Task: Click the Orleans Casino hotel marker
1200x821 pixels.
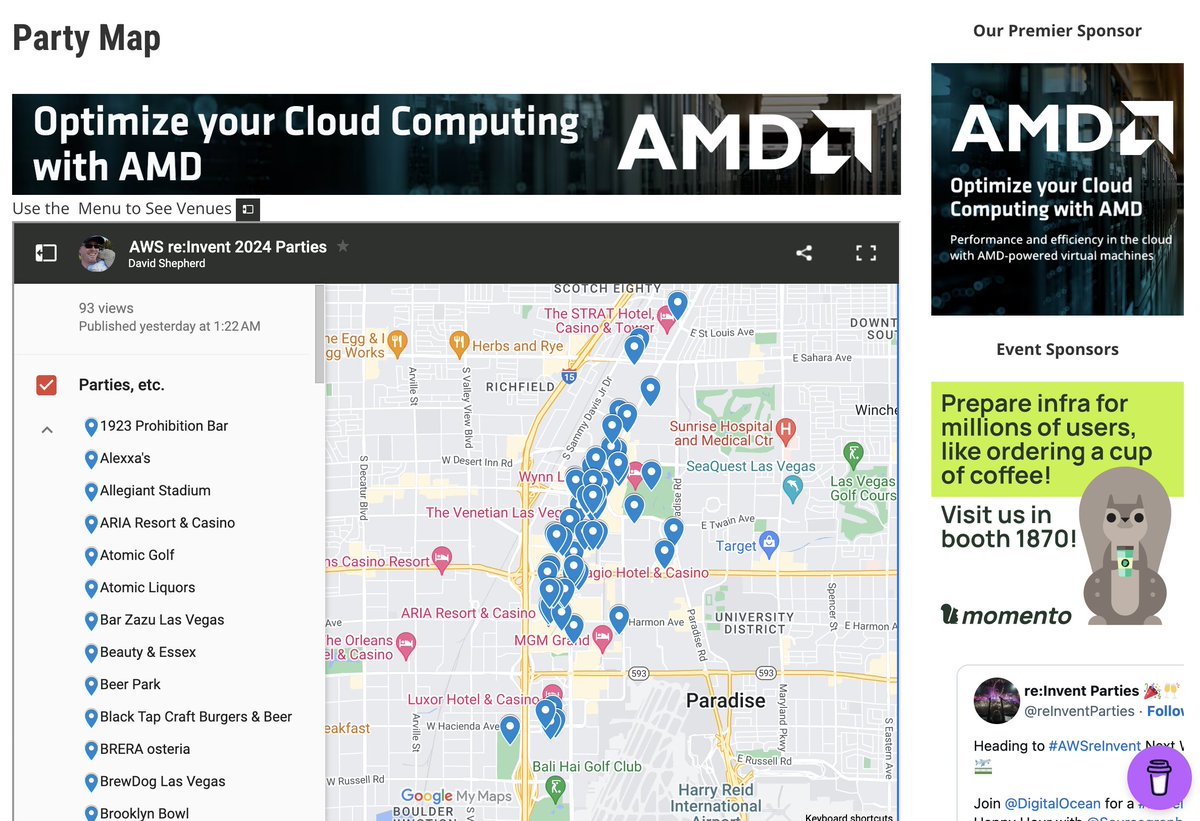Action: [405, 647]
